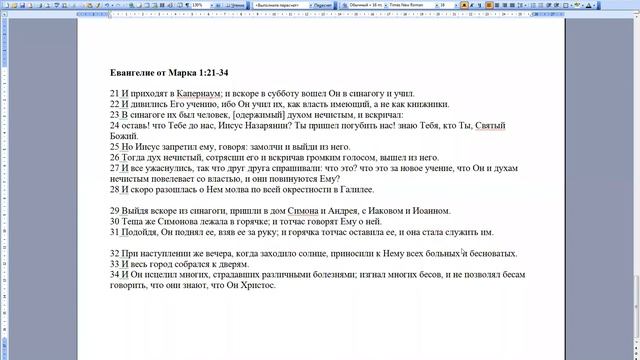Paste with the clipboard icon
The width and height of the screenshot is (640, 360).
[x=89, y=5]
